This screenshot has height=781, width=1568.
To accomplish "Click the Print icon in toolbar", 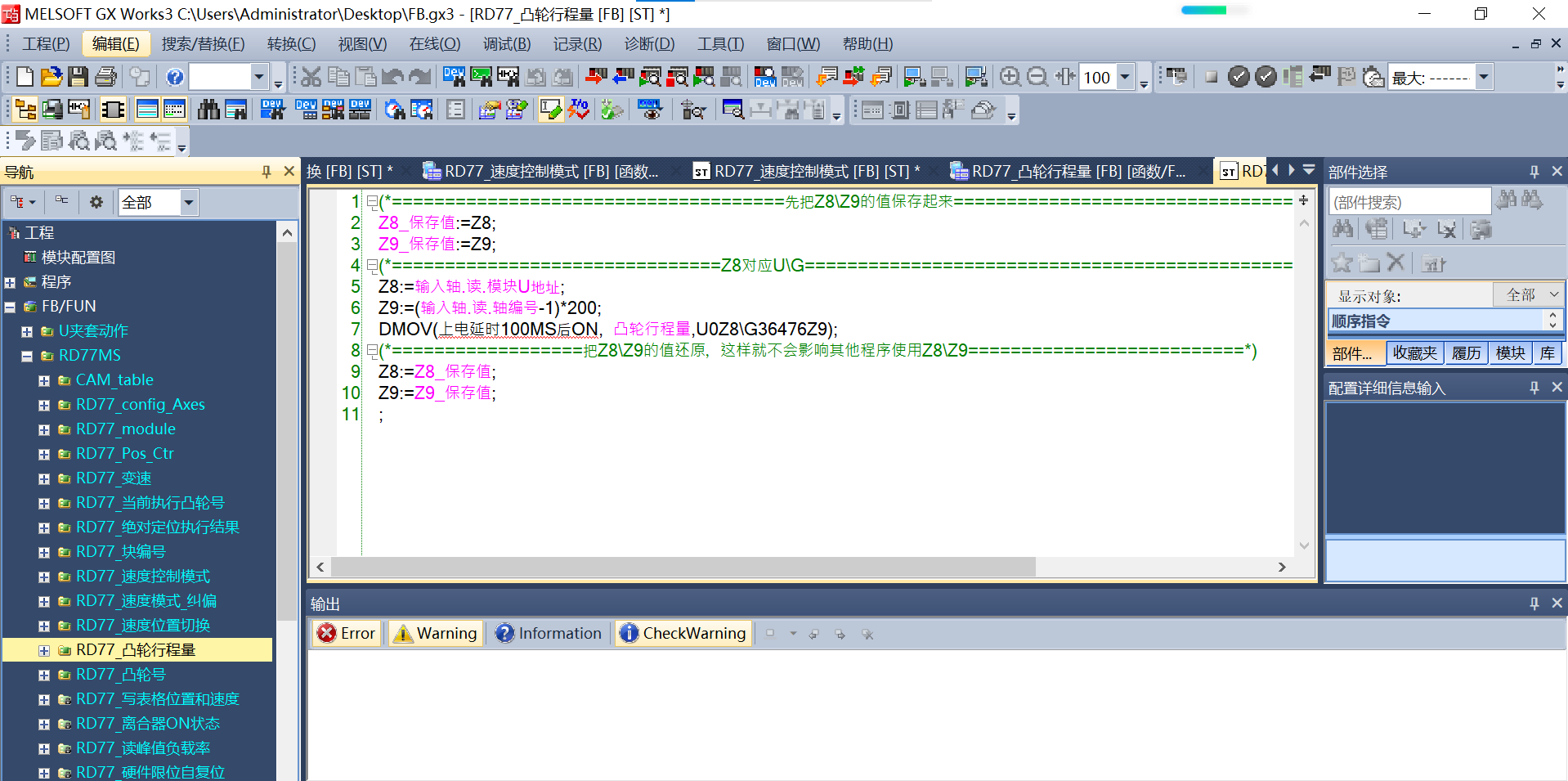I will coord(105,77).
